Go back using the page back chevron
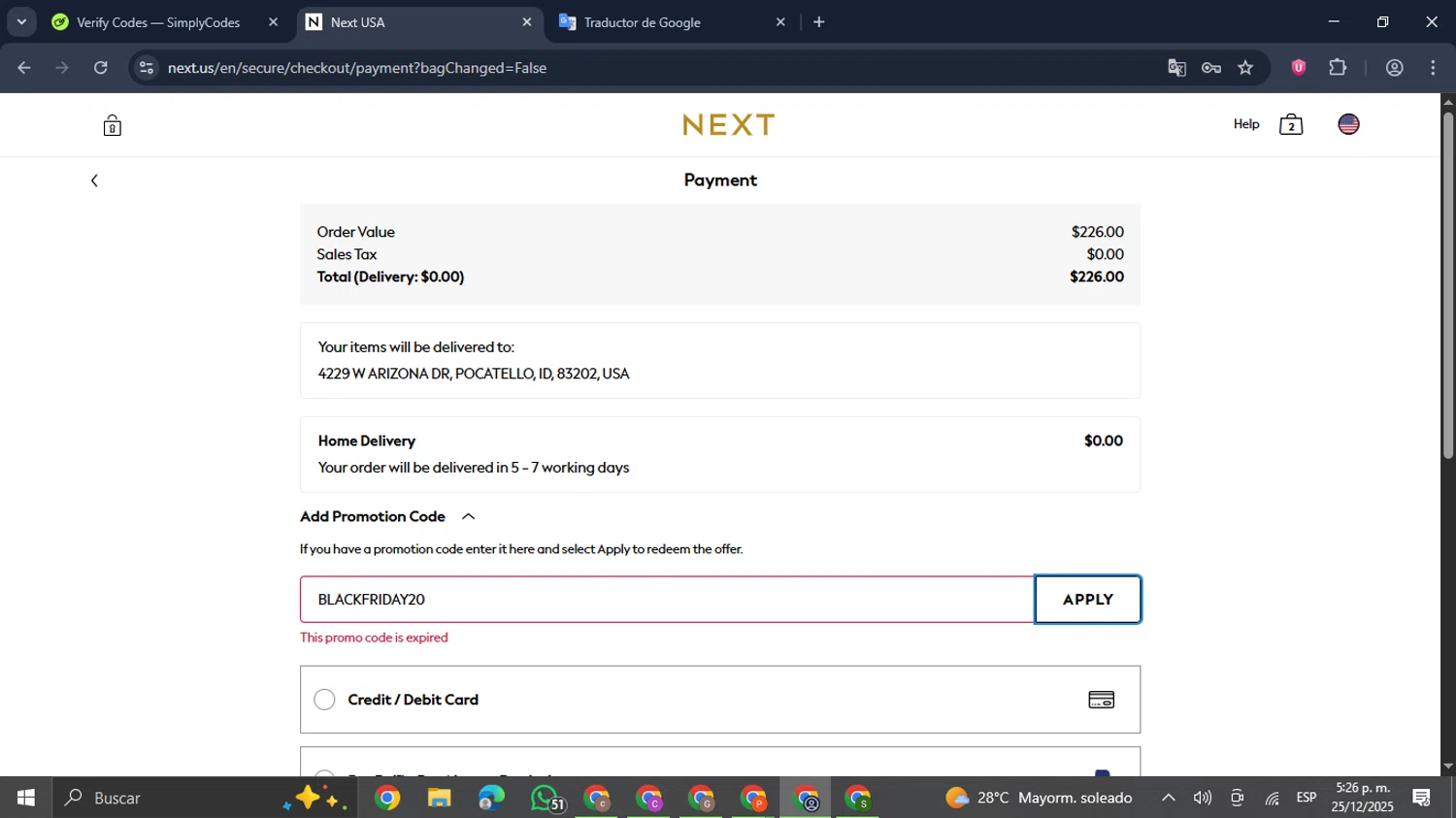The width and height of the screenshot is (1456, 818). pyautogui.click(x=94, y=180)
